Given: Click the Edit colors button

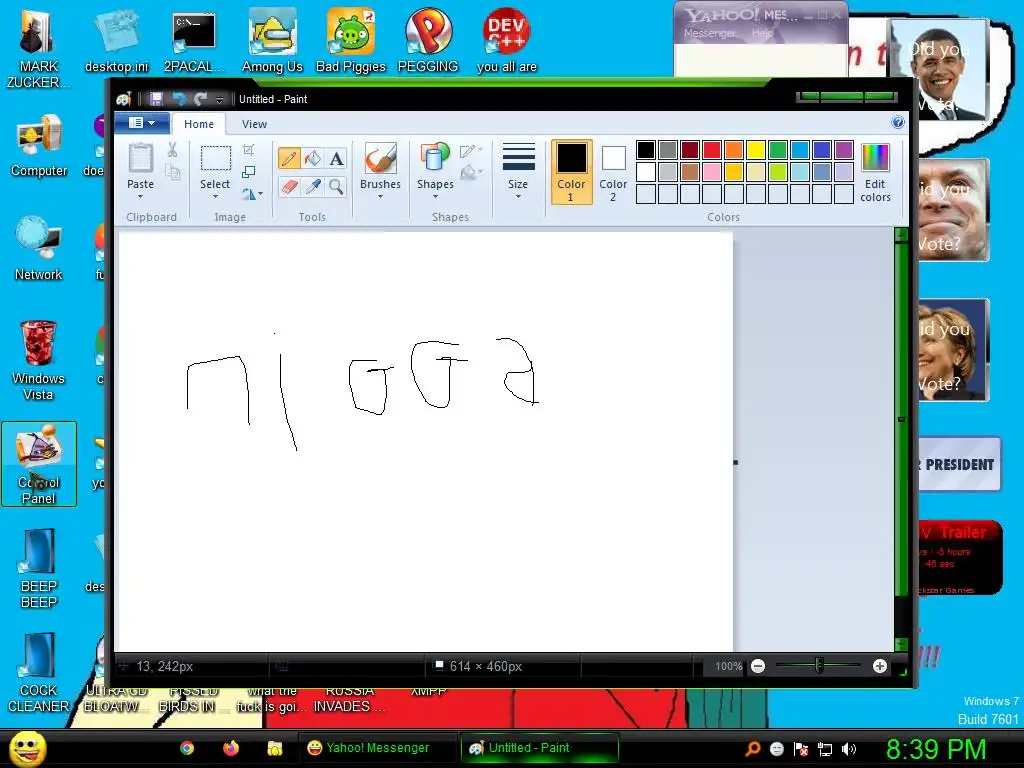Looking at the screenshot, I should [x=875, y=172].
